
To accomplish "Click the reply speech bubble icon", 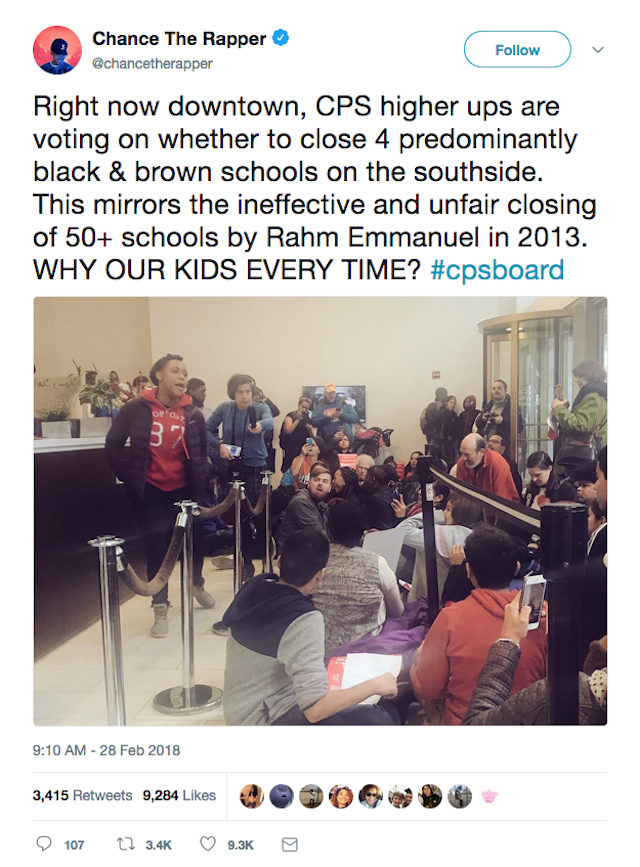I will click(x=42, y=844).
